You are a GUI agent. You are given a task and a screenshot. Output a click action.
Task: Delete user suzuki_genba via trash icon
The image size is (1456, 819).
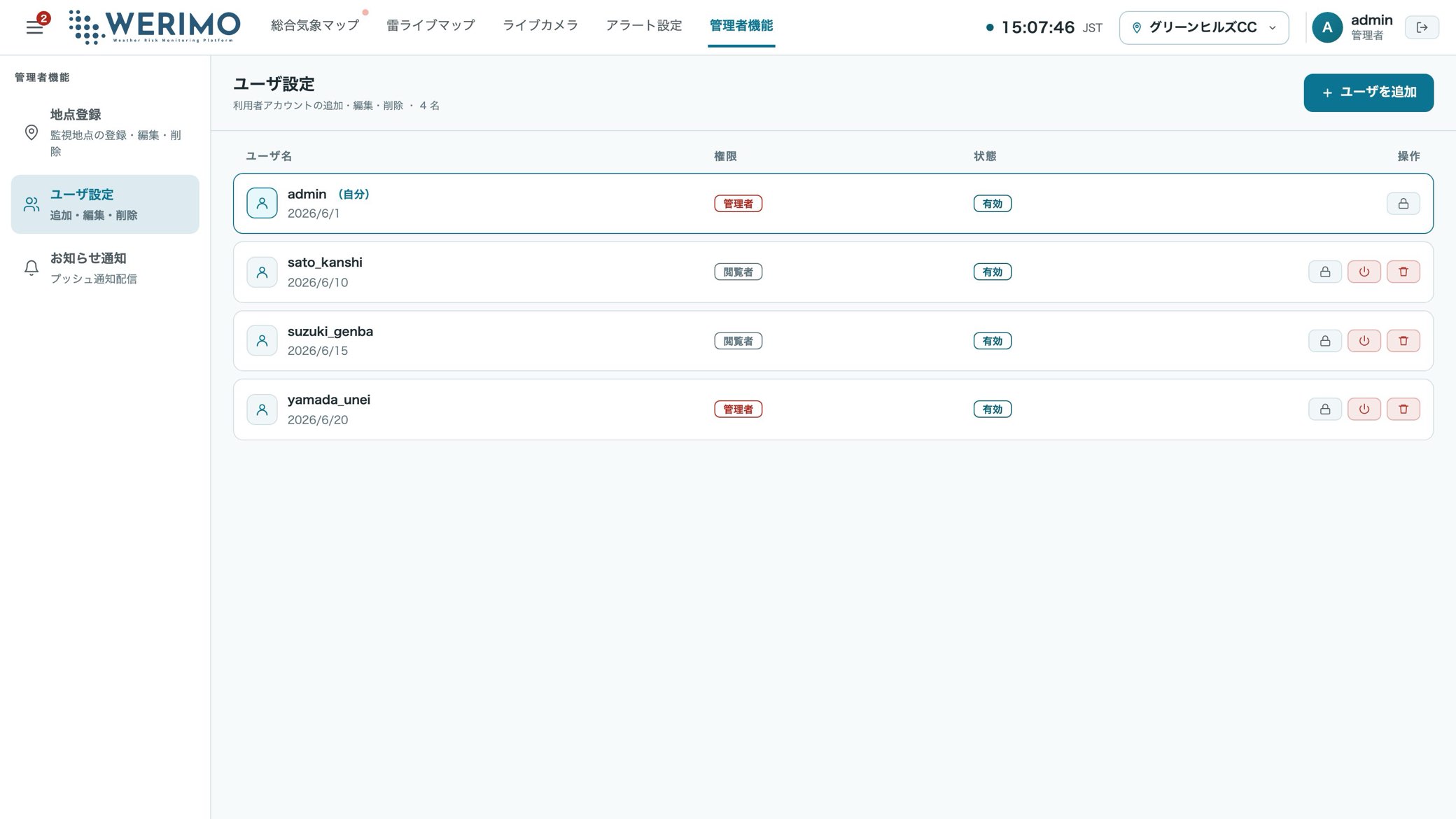pyautogui.click(x=1403, y=341)
